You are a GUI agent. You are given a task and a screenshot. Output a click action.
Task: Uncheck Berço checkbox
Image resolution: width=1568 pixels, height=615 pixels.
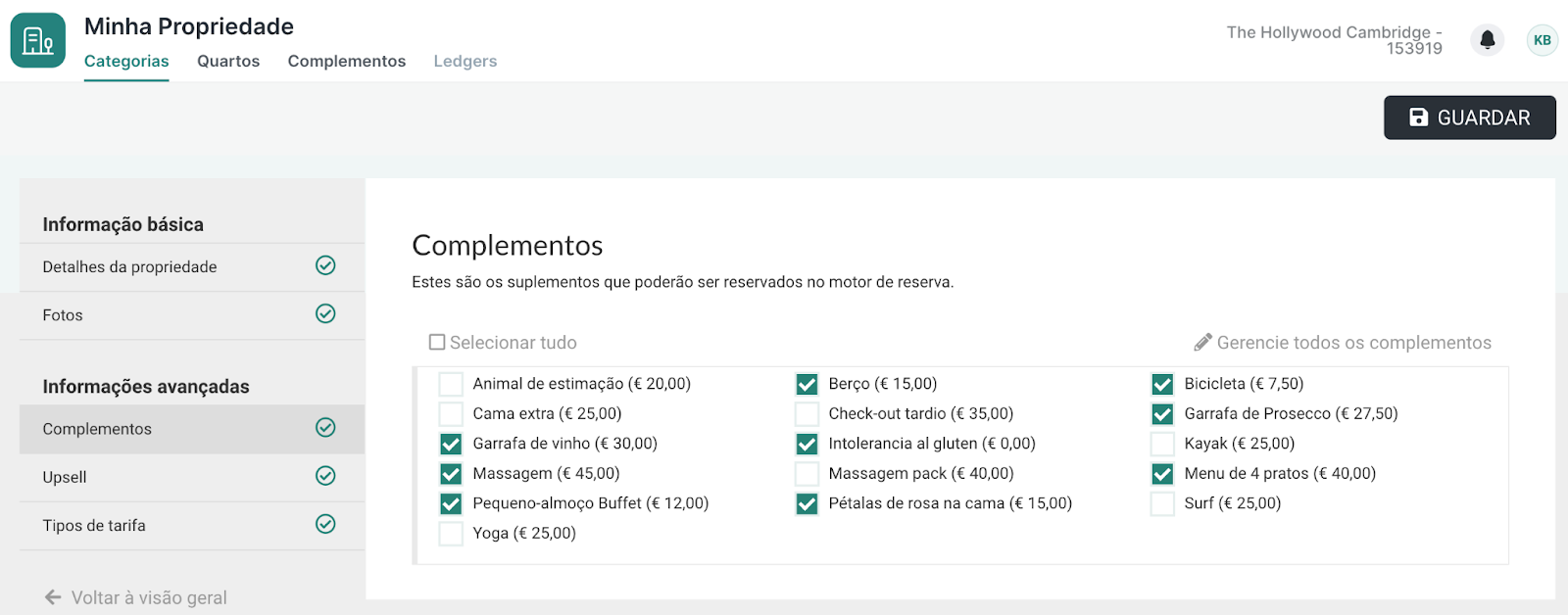[807, 384]
